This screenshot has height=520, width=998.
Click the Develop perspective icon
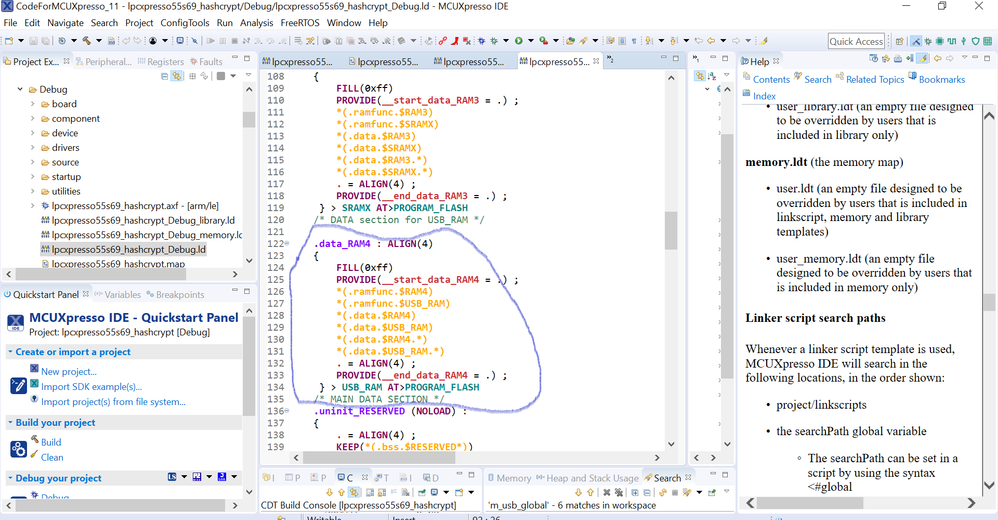[916, 41]
